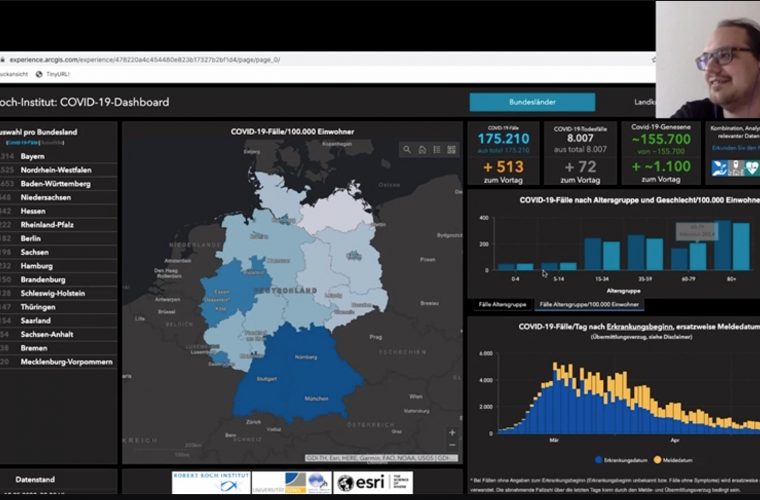Select Berlin in the Bundesland list
The height and width of the screenshot is (500, 760).
(x=31, y=239)
